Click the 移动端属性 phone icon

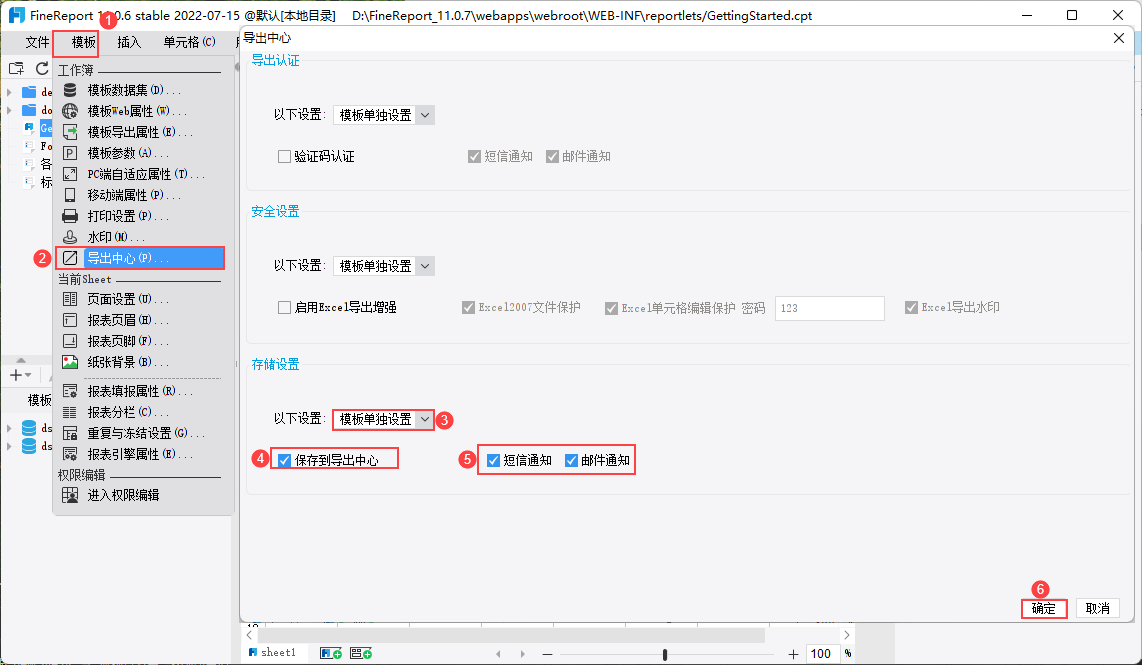pyautogui.click(x=70, y=195)
